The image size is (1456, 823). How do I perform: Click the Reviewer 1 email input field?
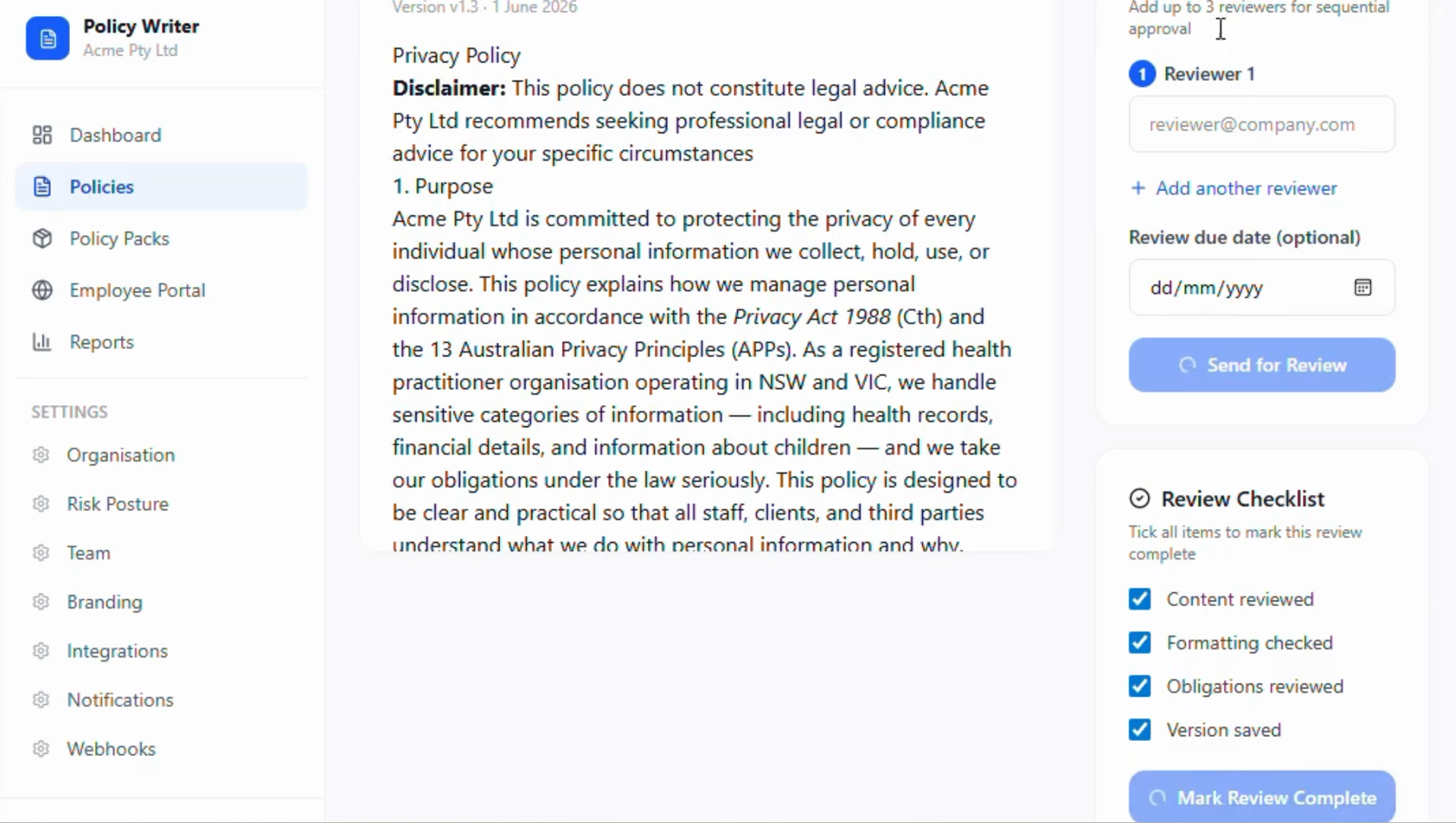(1262, 124)
